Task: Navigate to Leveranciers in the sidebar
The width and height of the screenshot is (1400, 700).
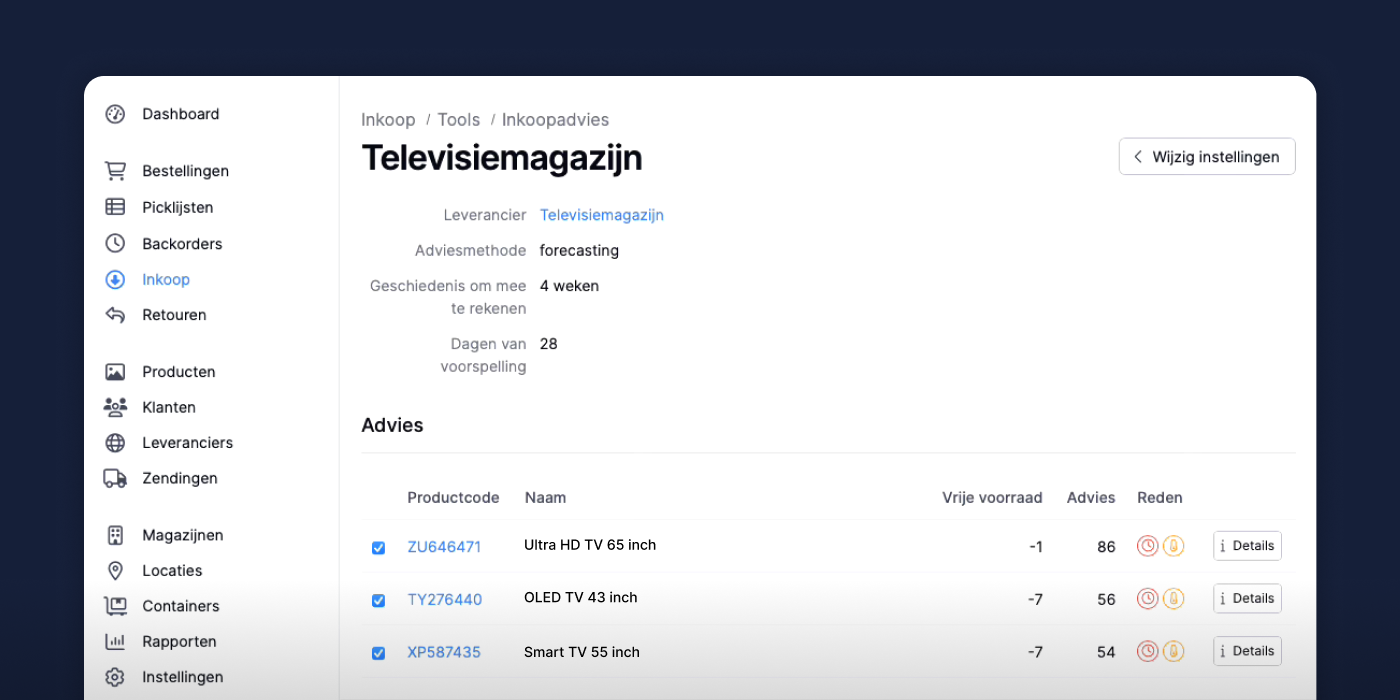Action: coord(187,443)
